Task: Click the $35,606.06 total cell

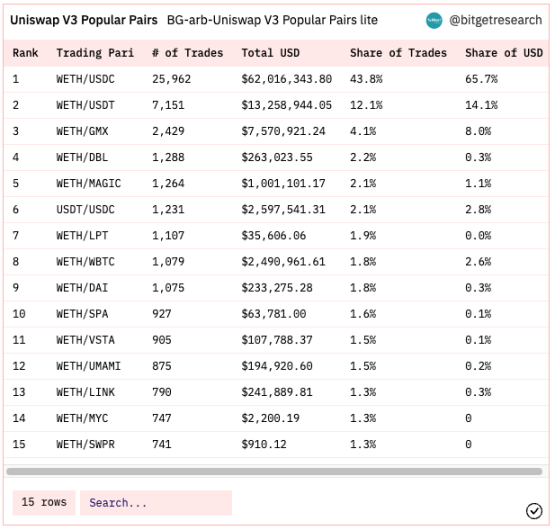Action: [274, 236]
